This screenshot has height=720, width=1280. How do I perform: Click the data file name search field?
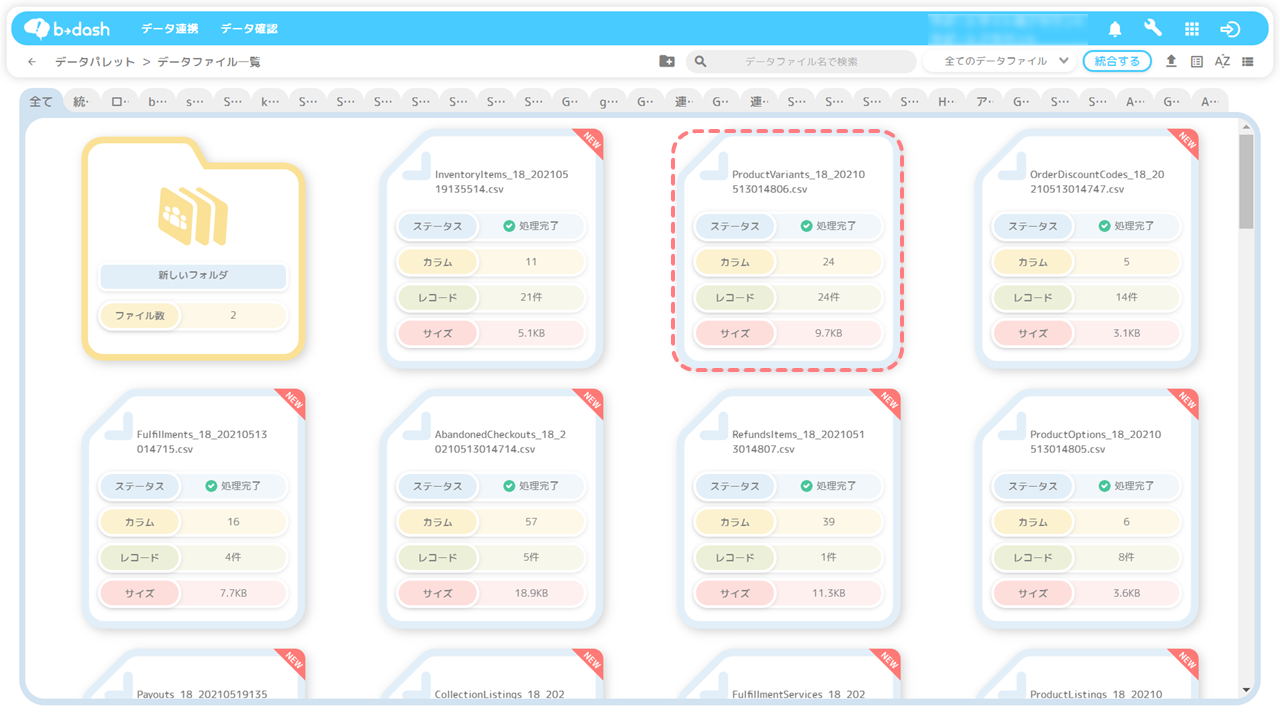pyautogui.click(x=801, y=62)
